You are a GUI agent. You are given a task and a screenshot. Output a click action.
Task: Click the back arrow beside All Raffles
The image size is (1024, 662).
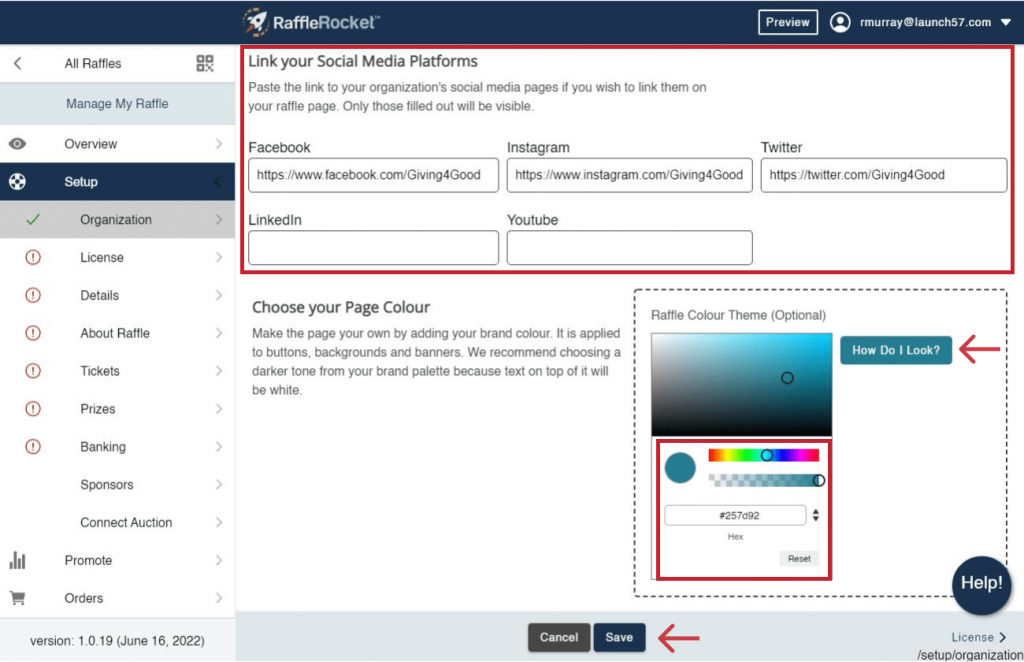(x=18, y=63)
